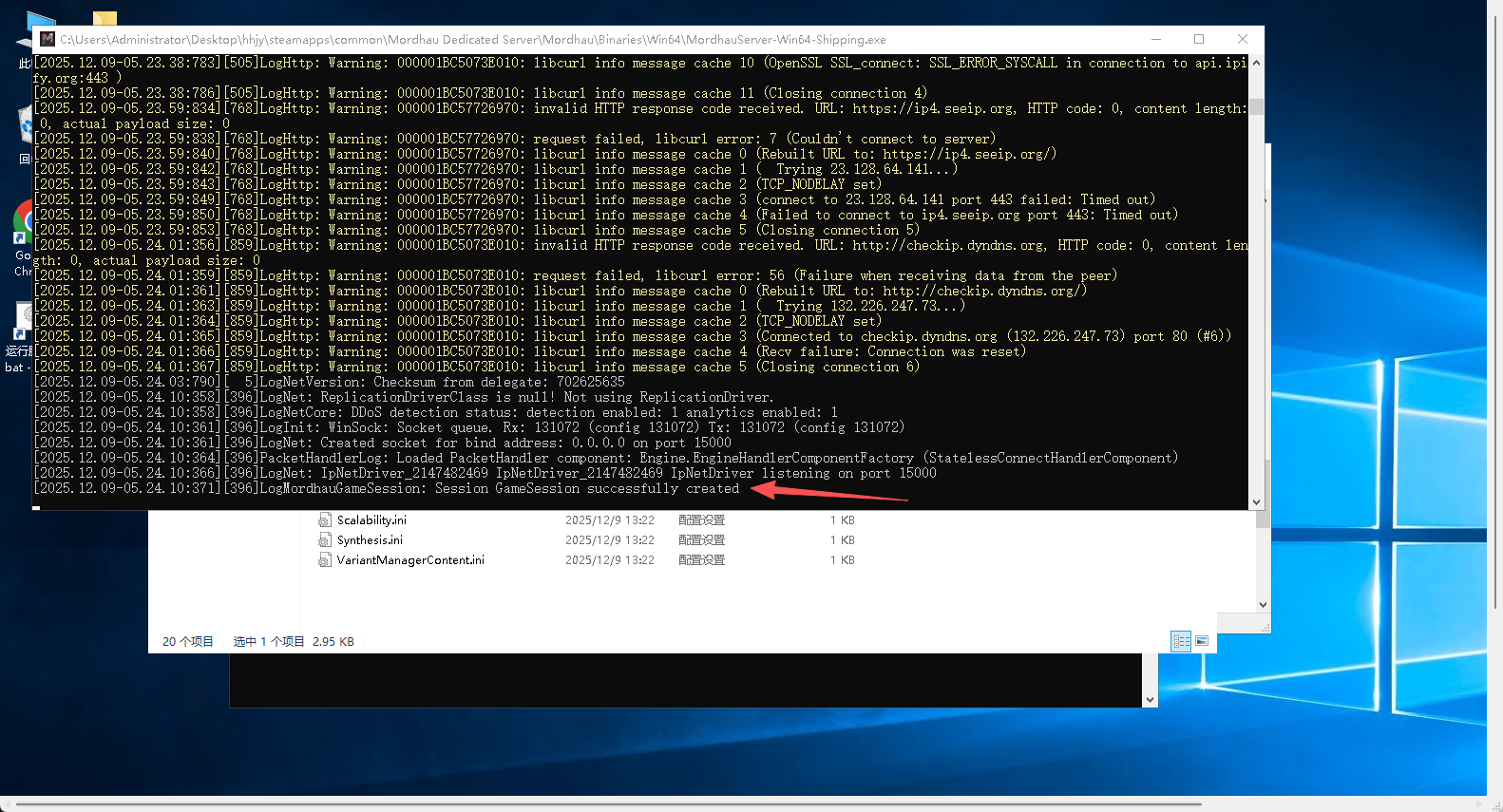The image size is (1503, 812).
Task: Close the Mordhau server console window
Action: point(1242,39)
